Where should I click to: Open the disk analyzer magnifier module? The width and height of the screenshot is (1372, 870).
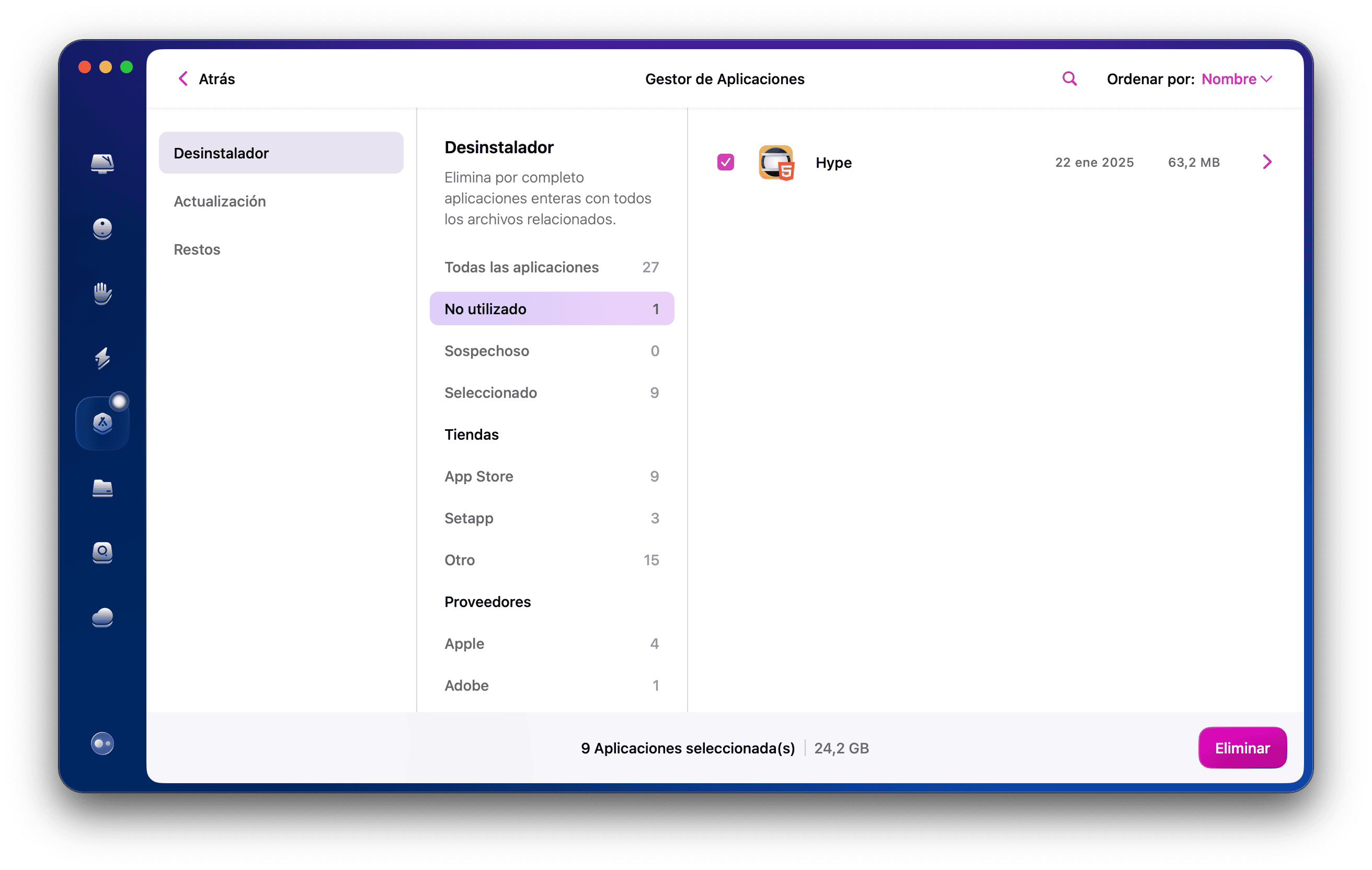102,553
